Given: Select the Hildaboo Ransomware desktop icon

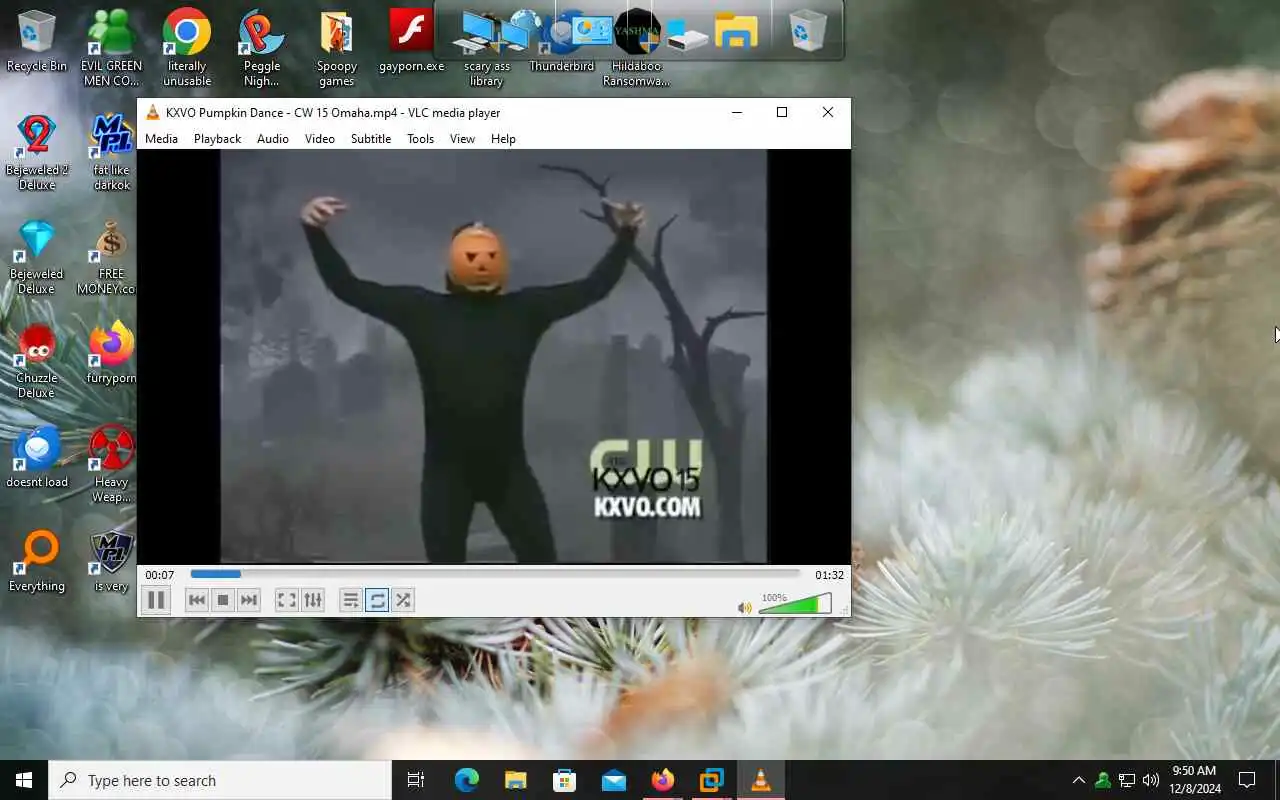Looking at the screenshot, I should [636, 47].
